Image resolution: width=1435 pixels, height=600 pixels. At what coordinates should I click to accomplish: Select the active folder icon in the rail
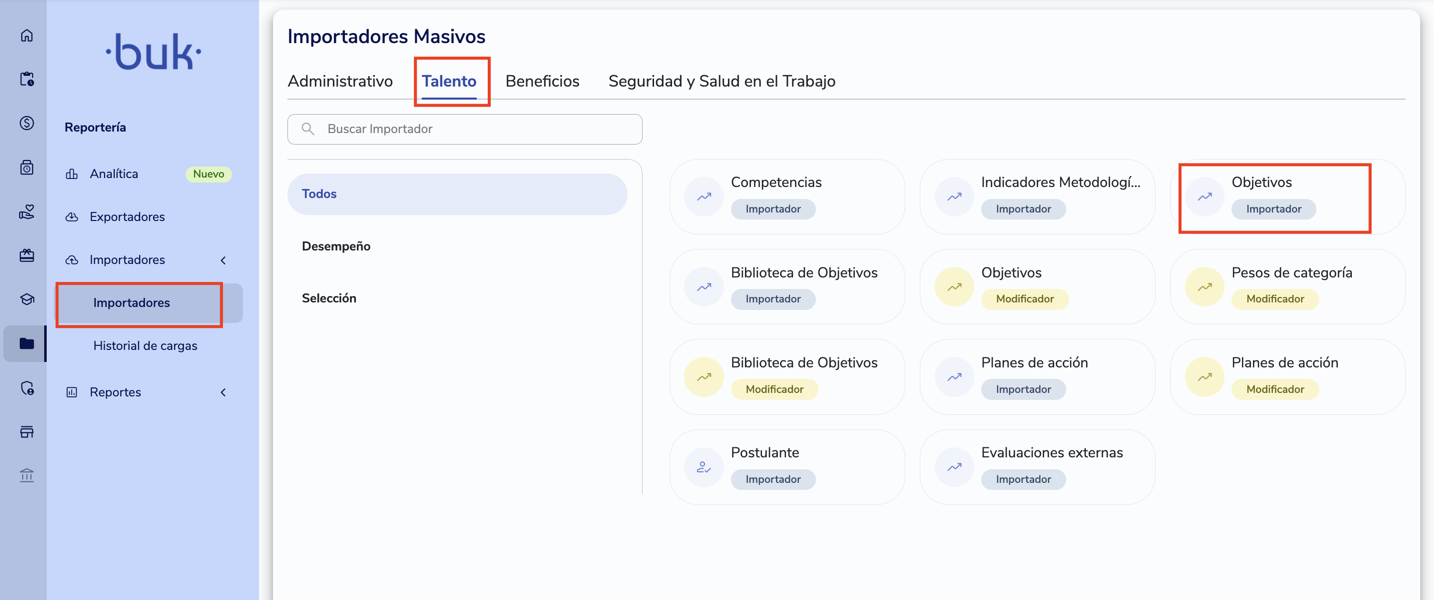[27, 344]
